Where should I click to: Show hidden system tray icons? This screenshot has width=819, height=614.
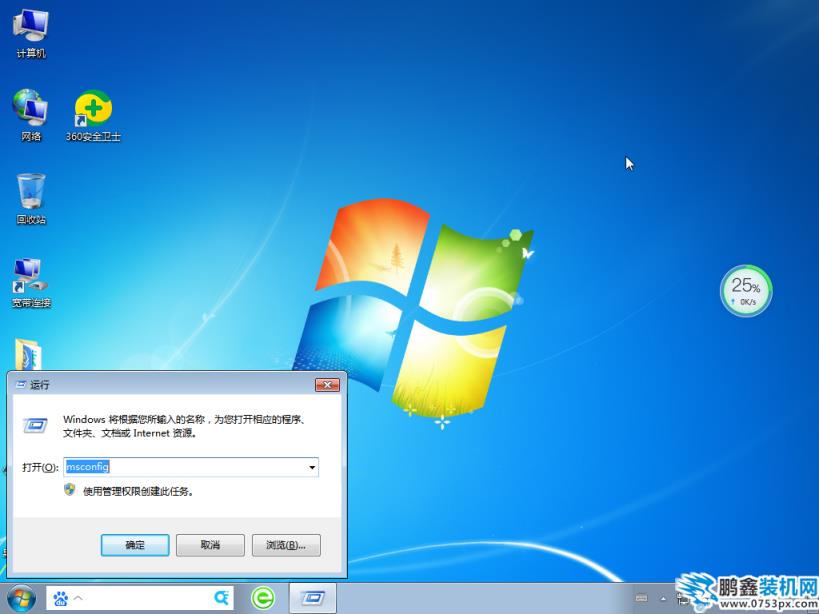click(x=663, y=599)
